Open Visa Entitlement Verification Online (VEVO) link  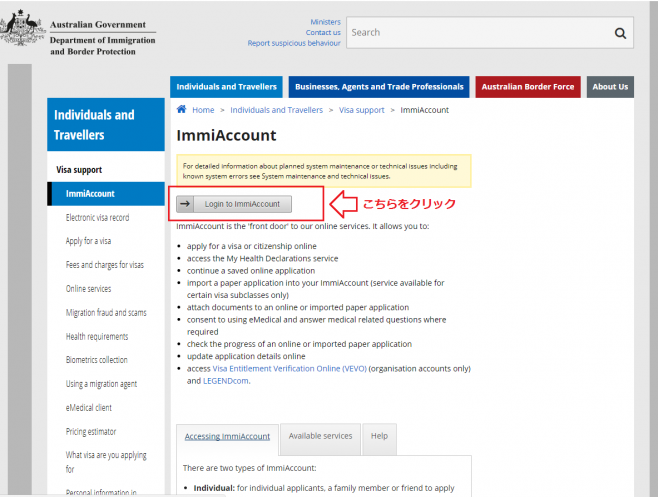[291, 368]
